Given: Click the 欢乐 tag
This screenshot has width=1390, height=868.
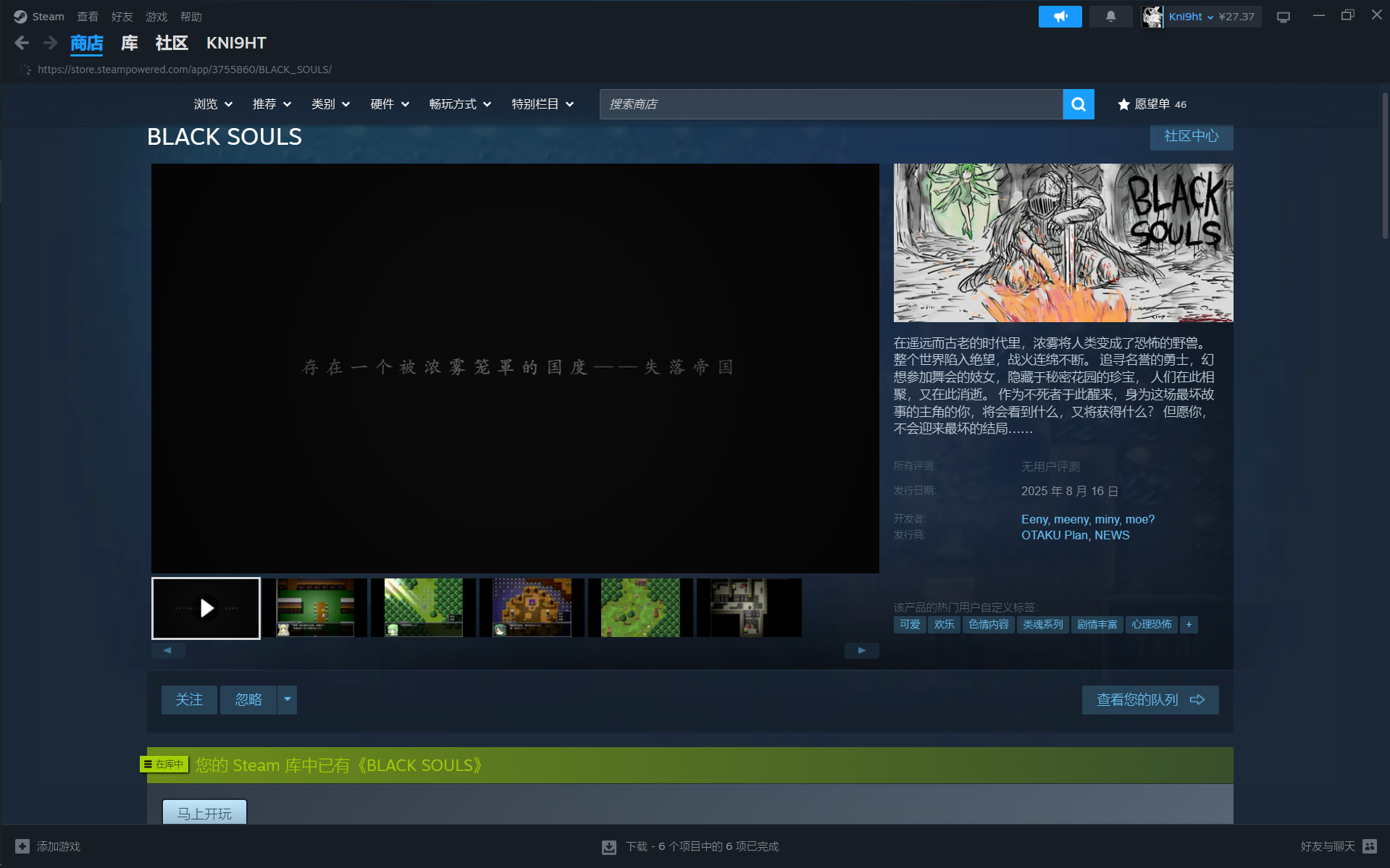Looking at the screenshot, I should click(x=944, y=625).
